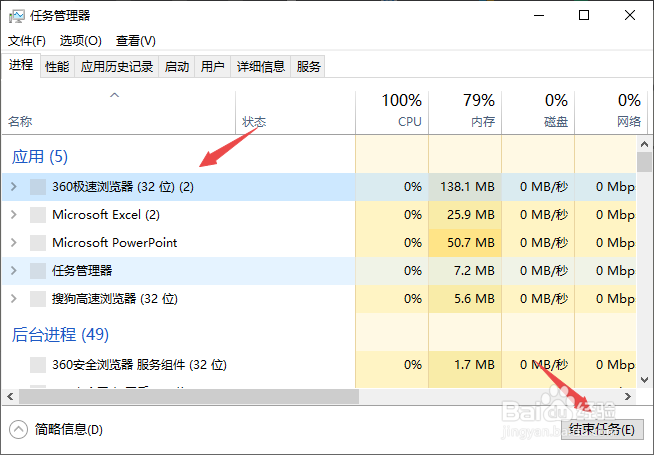Click the 138.1 MB memory value

tap(467, 187)
